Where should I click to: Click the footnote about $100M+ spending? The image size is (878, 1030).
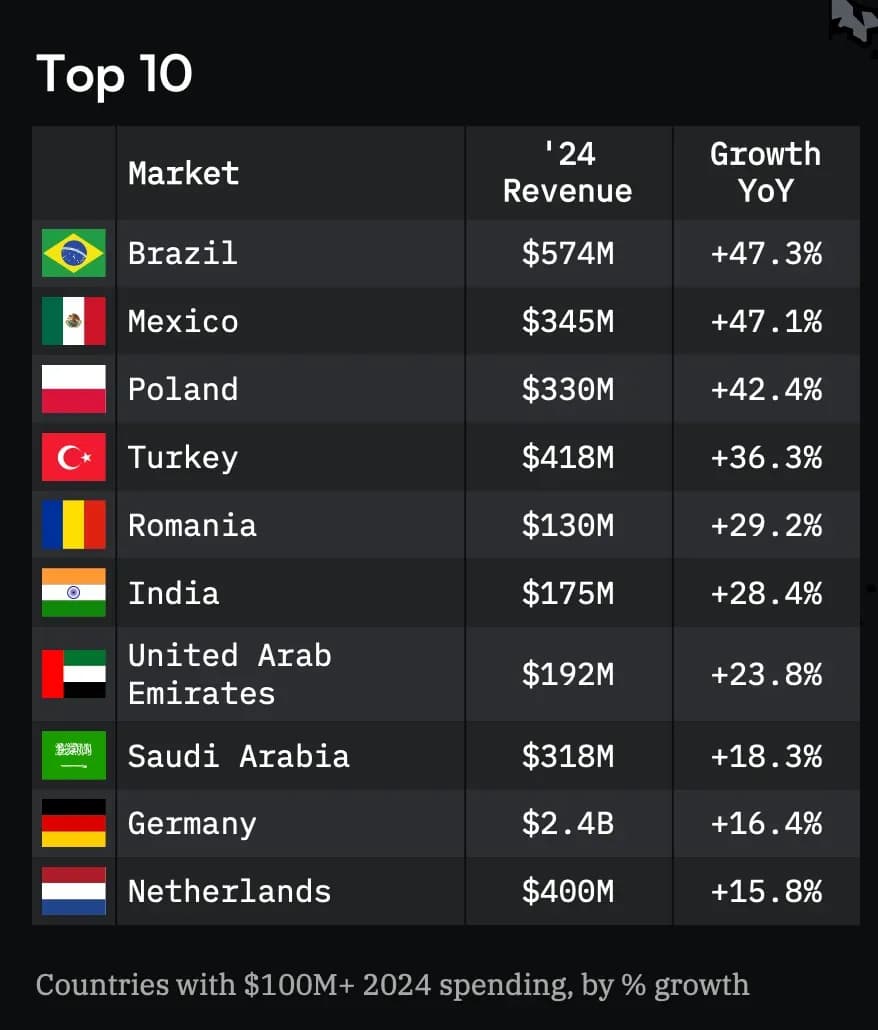pyautogui.click(x=392, y=985)
